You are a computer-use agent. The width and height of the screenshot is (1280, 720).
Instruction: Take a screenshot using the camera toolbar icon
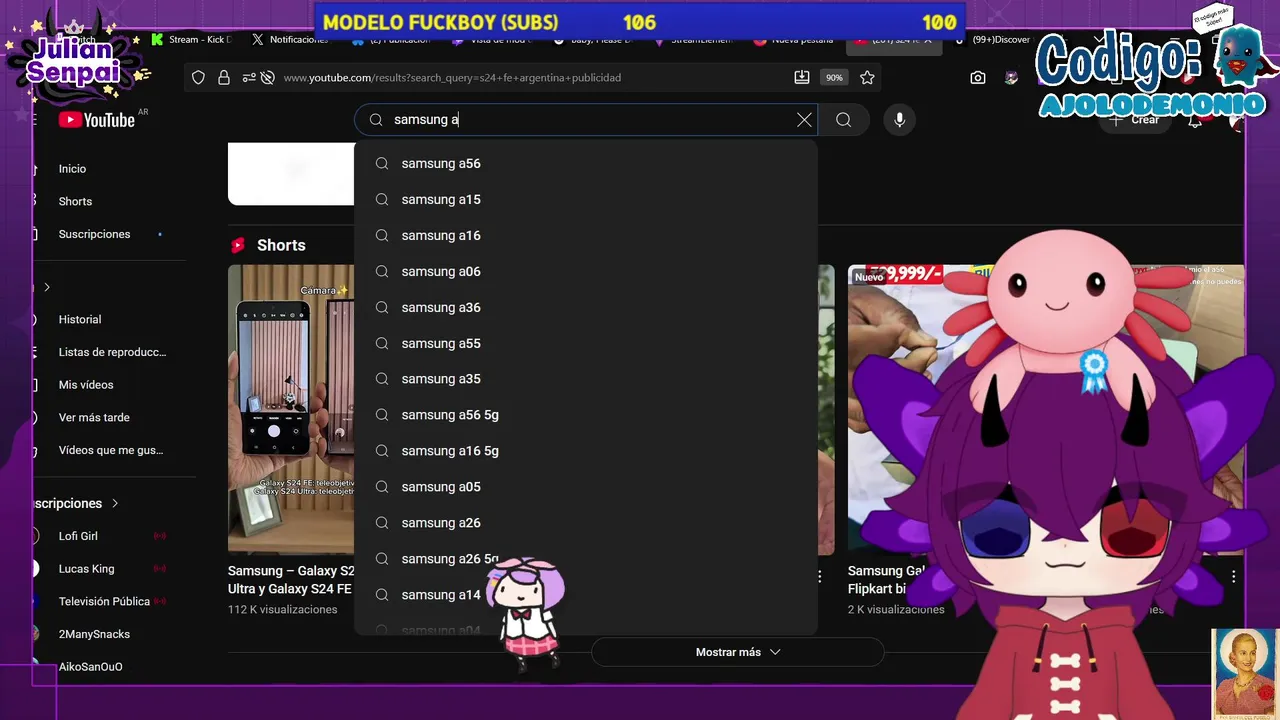point(978,78)
